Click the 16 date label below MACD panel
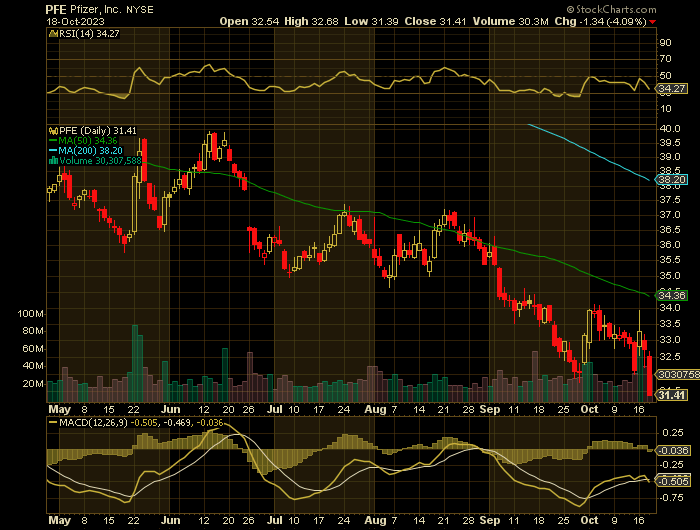The image size is (700, 530). [x=639, y=520]
